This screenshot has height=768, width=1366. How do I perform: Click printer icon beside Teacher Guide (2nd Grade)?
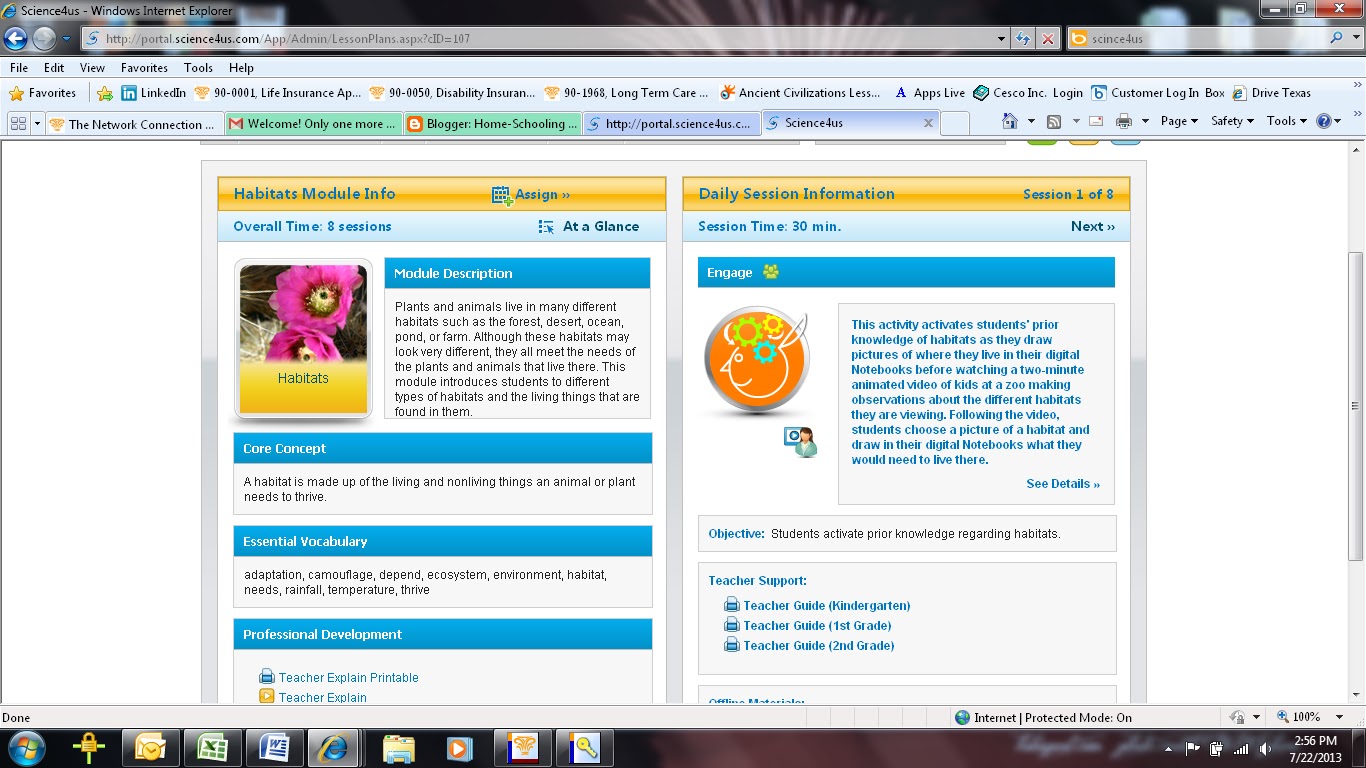(732, 645)
